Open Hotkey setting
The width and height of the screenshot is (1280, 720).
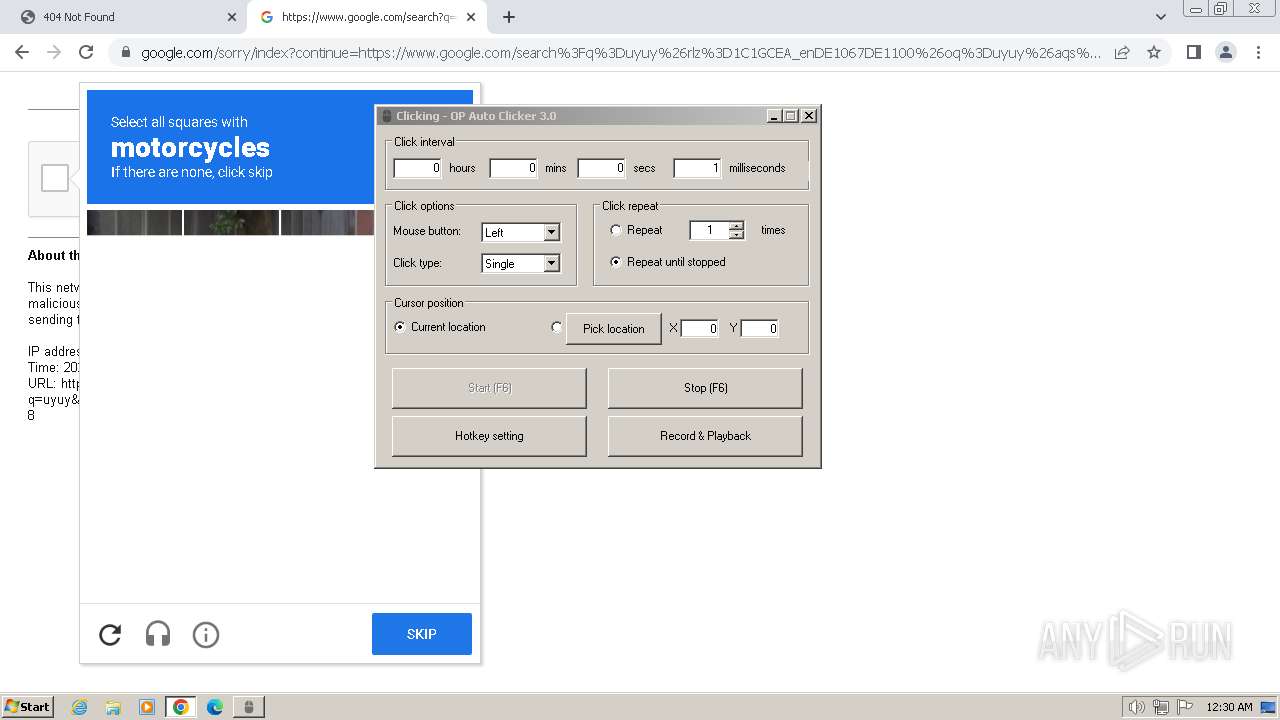[489, 436]
